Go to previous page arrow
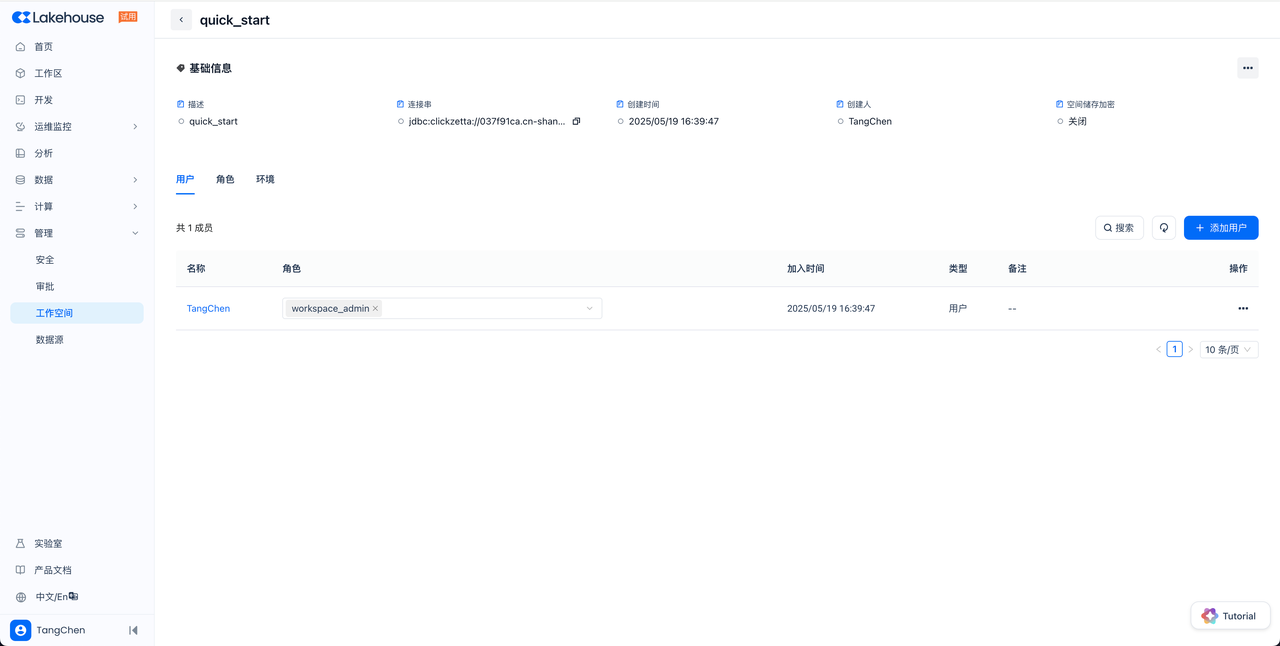 (x=1159, y=349)
